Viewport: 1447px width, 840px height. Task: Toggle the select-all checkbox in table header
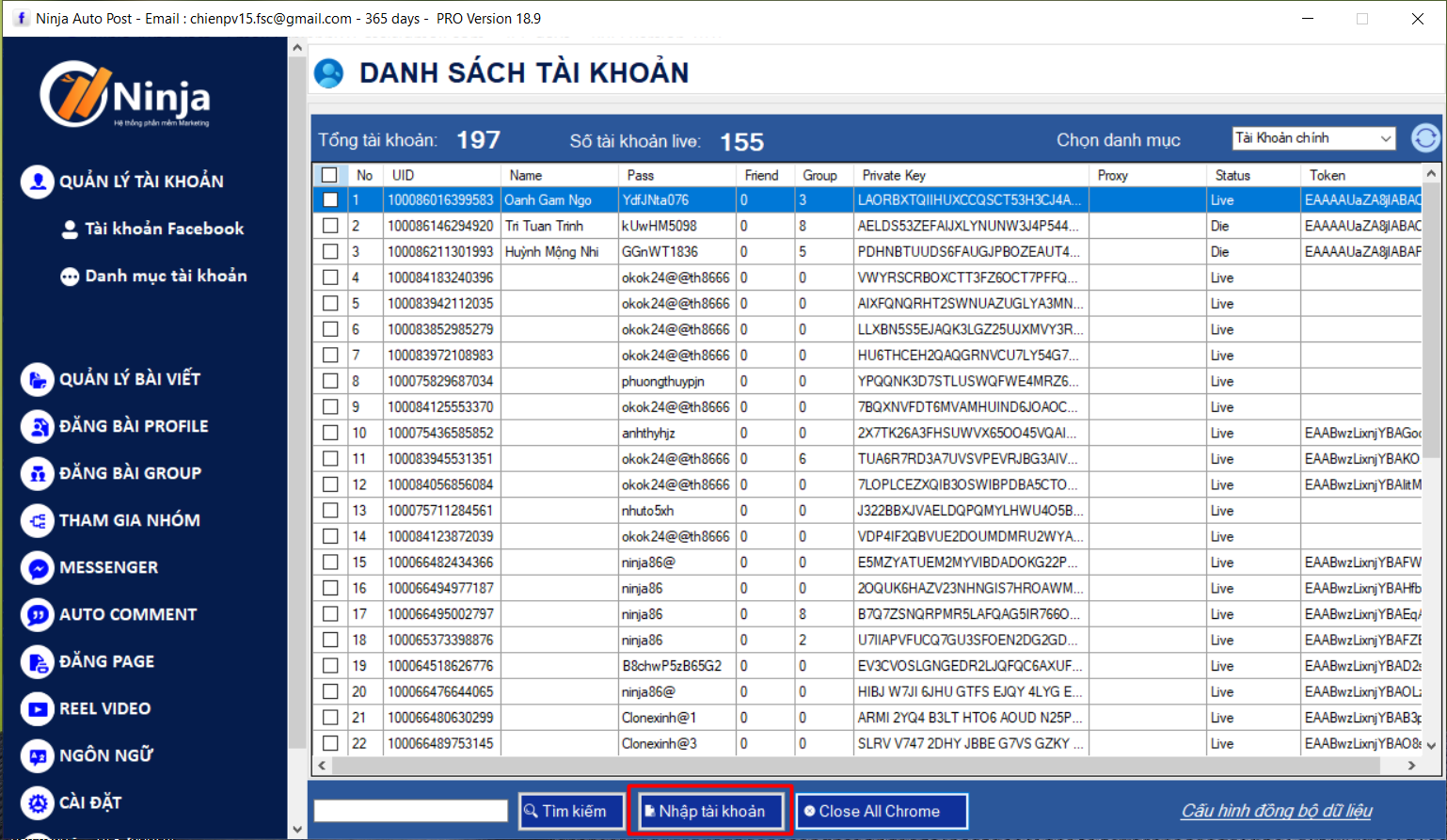[329, 175]
